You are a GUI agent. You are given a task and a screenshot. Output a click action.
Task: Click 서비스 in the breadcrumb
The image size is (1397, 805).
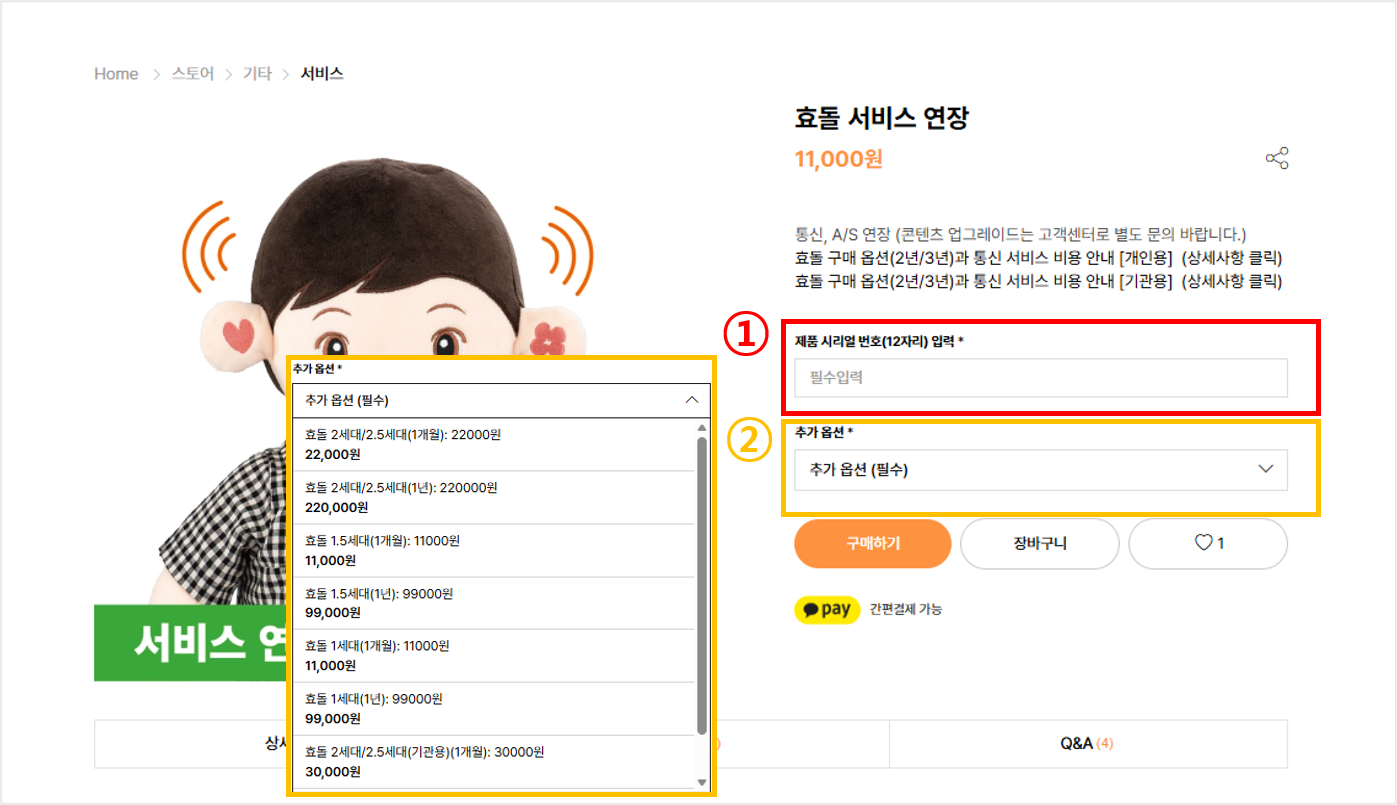point(322,74)
